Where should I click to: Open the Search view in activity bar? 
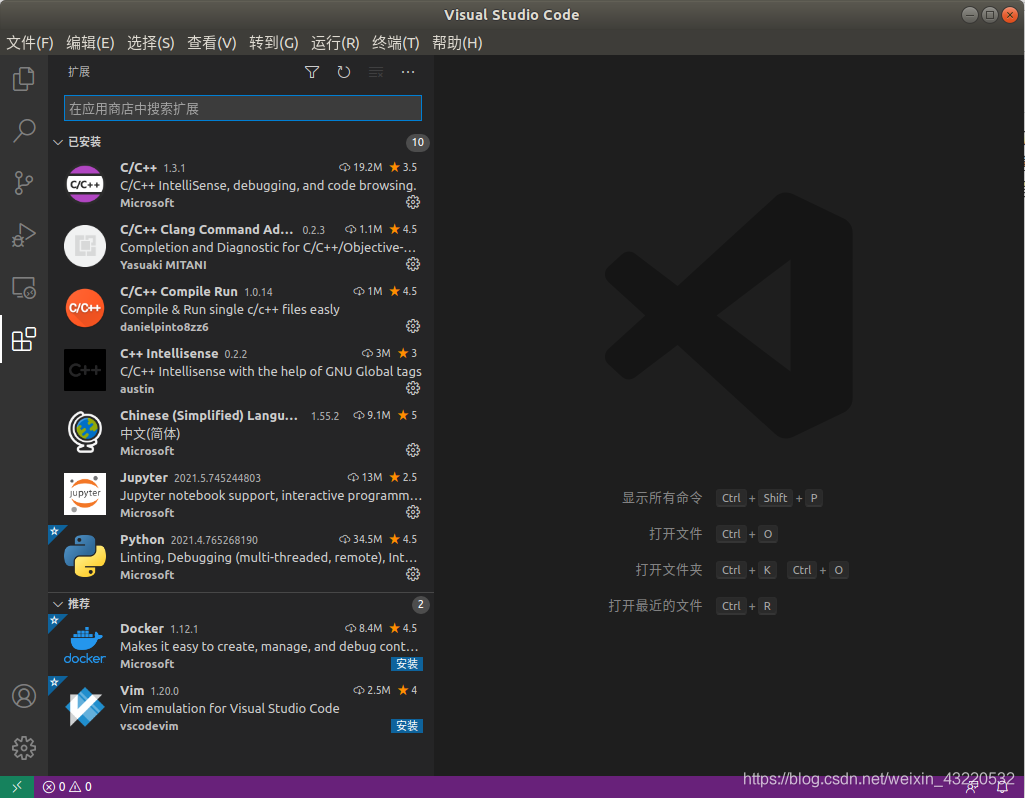24,131
